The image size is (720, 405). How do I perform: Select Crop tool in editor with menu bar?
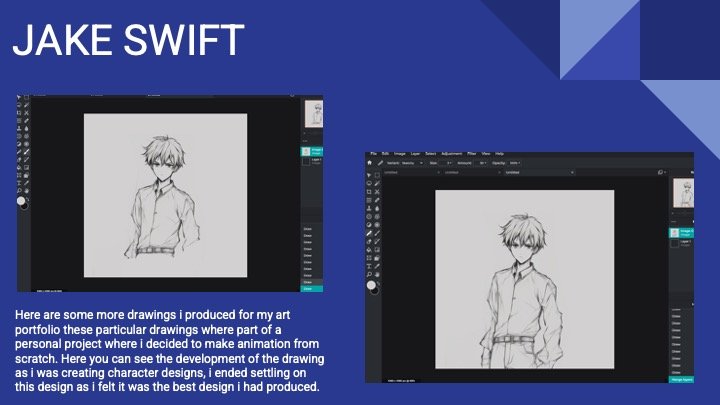[369, 192]
